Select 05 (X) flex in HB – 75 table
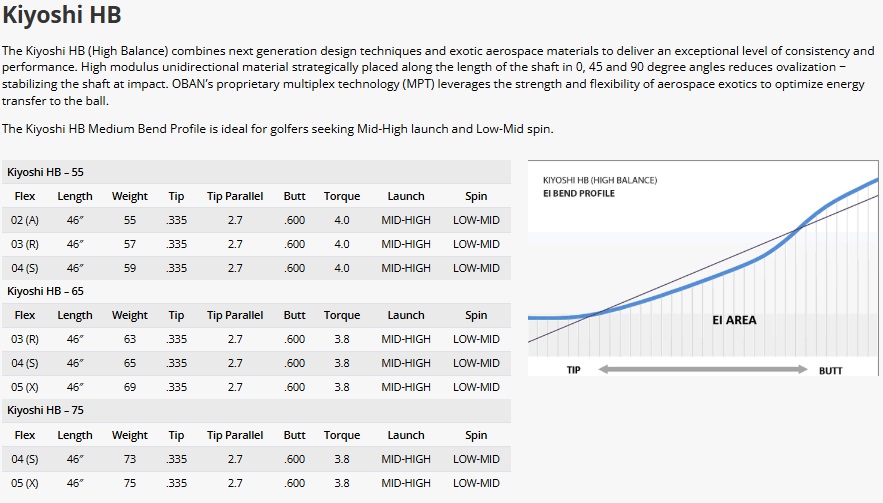This screenshot has width=883, height=503. tap(25, 483)
